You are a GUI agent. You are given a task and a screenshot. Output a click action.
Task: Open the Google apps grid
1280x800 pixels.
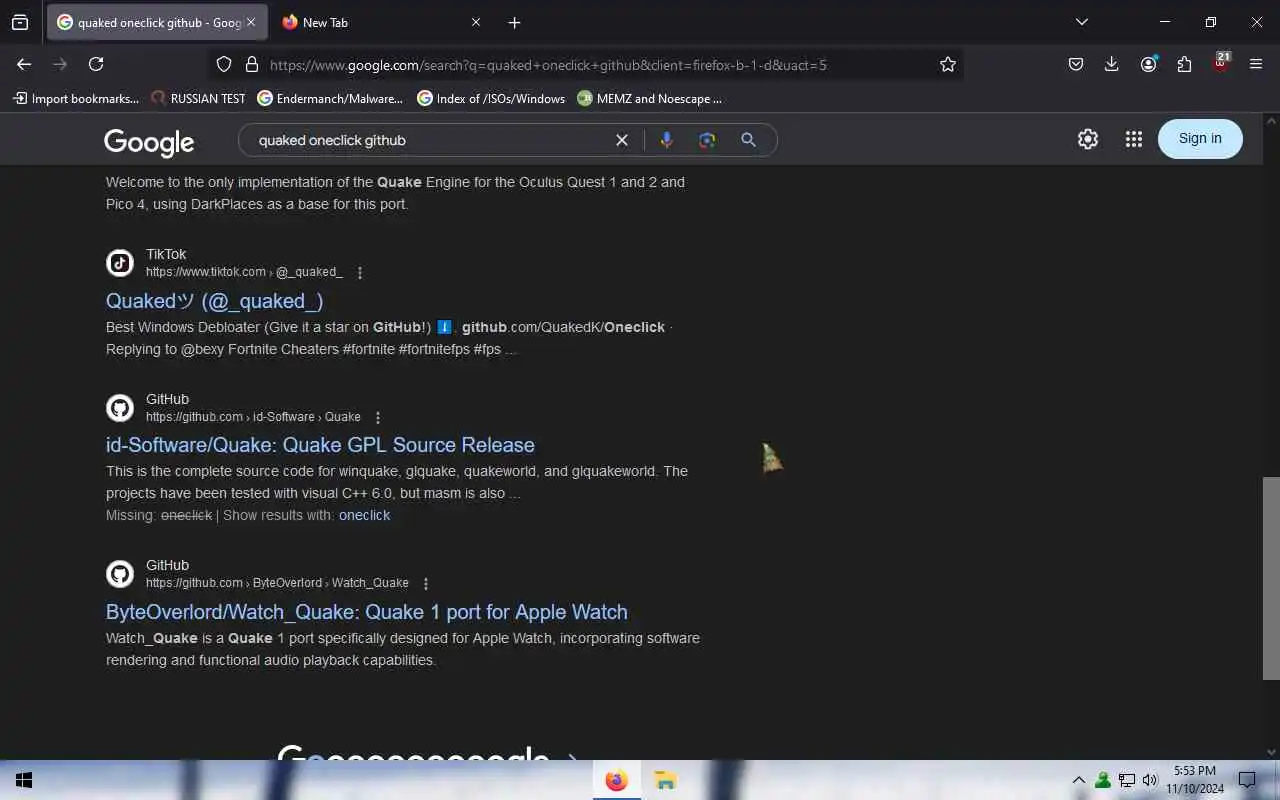[1133, 139]
